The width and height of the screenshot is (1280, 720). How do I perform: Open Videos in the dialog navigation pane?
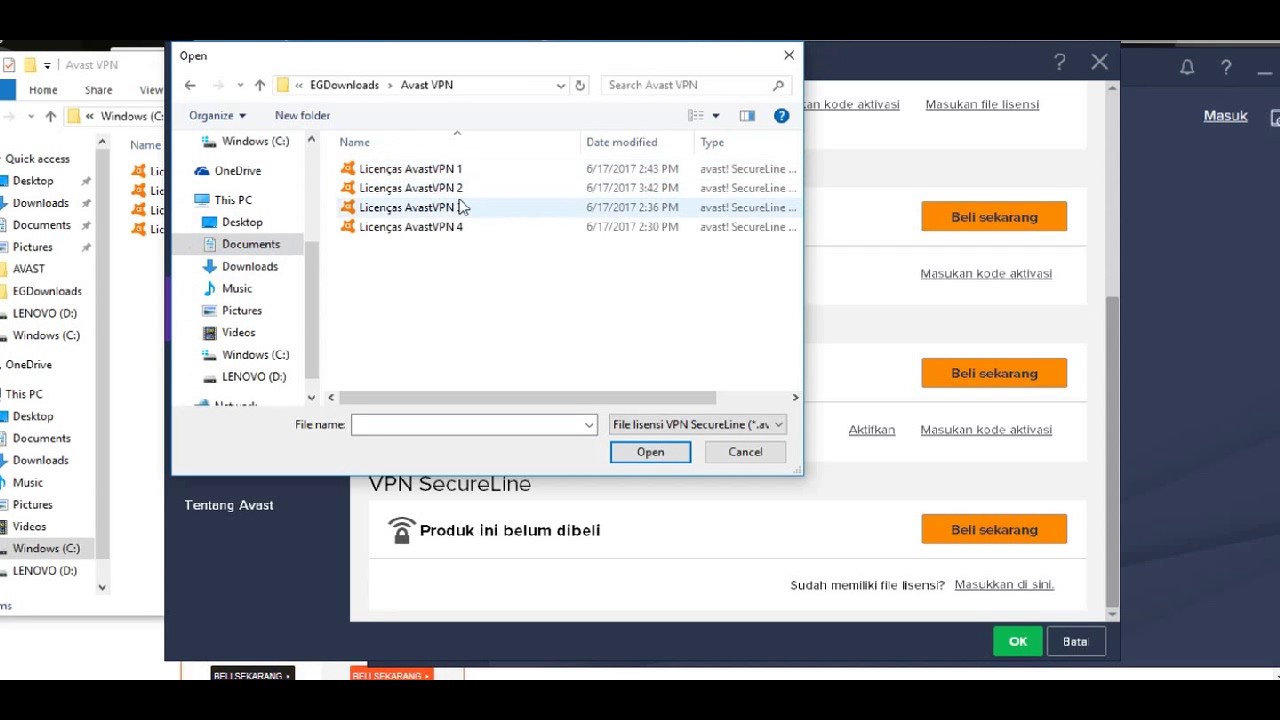[238, 332]
